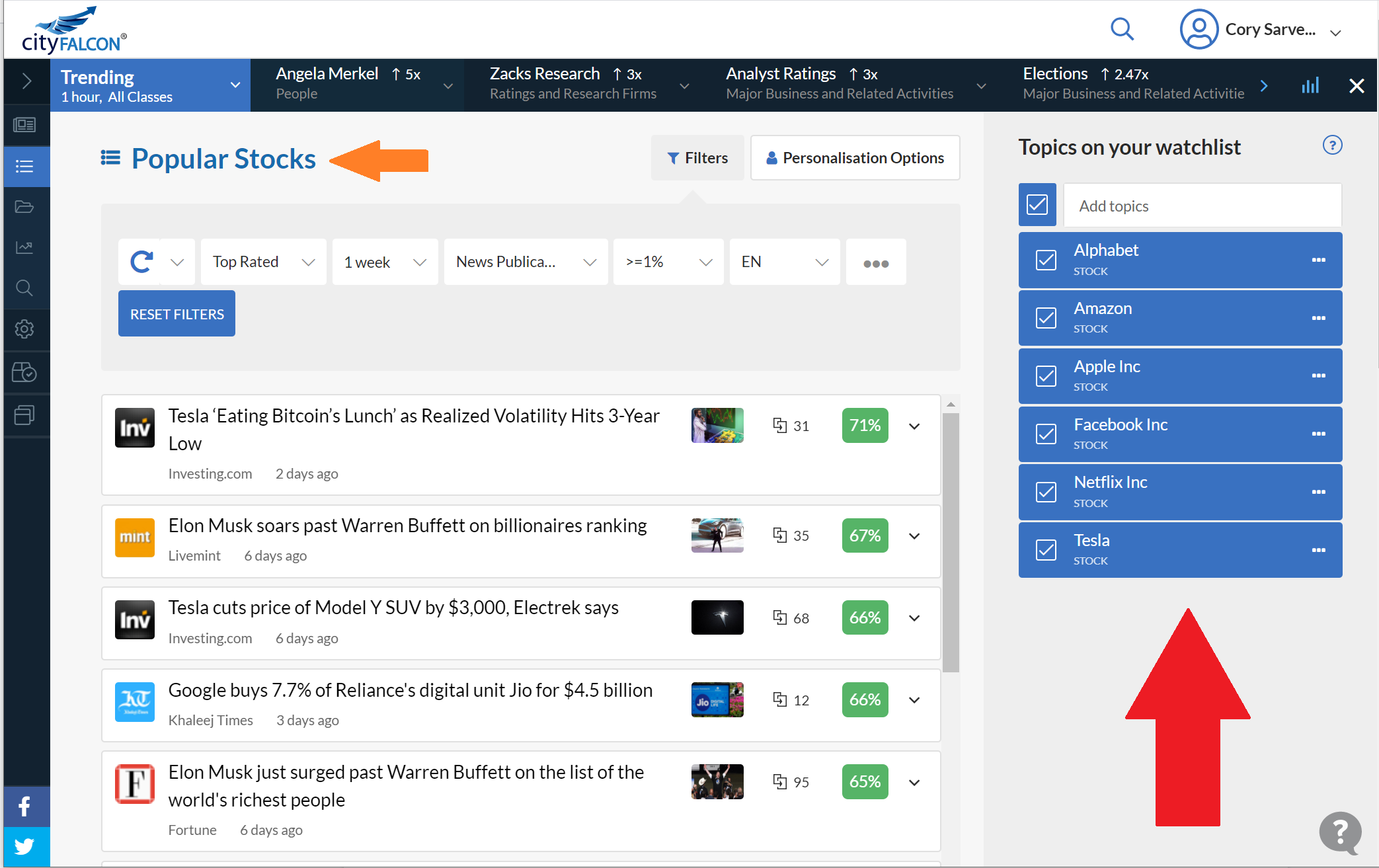Open watchlist help question mark icon

(1332, 145)
